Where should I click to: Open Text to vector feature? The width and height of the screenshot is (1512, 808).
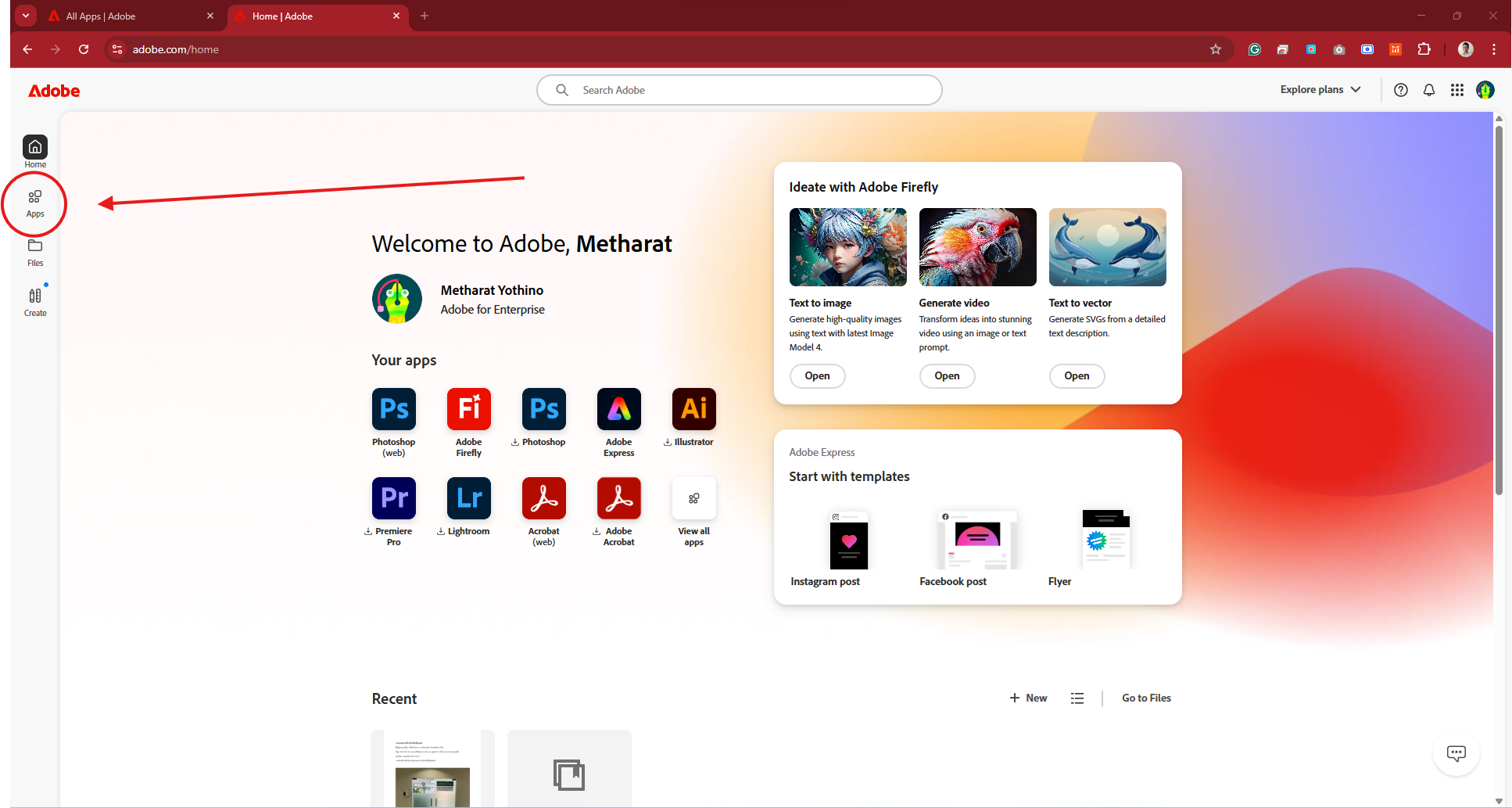pos(1077,376)
